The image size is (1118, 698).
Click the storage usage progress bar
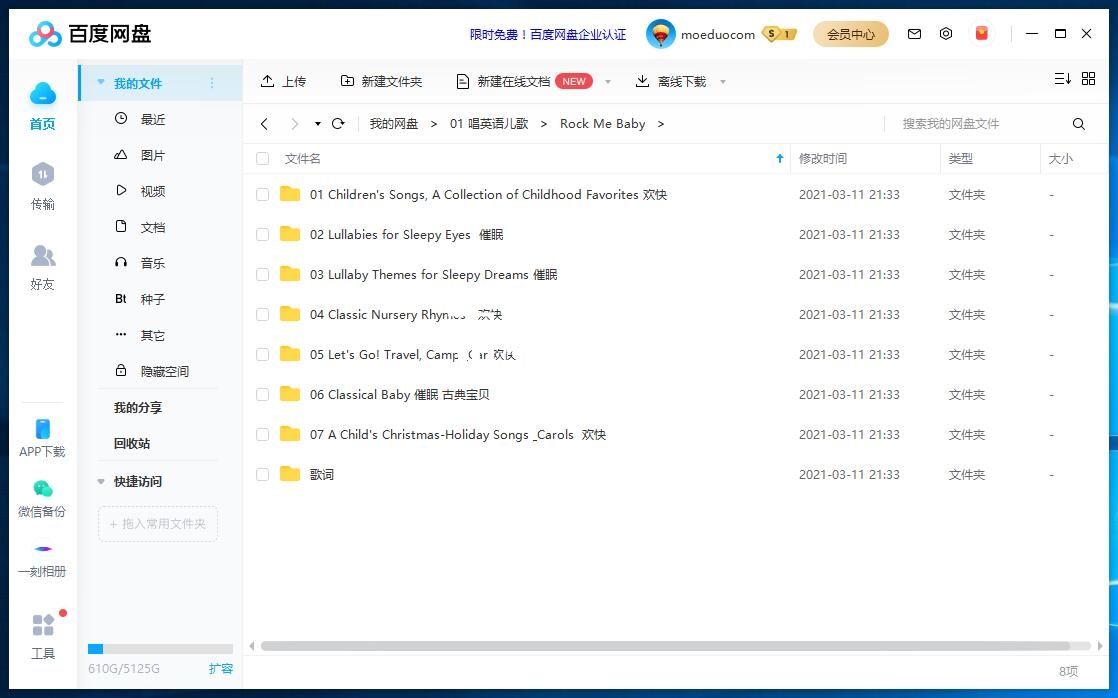[x=160, y=649]
